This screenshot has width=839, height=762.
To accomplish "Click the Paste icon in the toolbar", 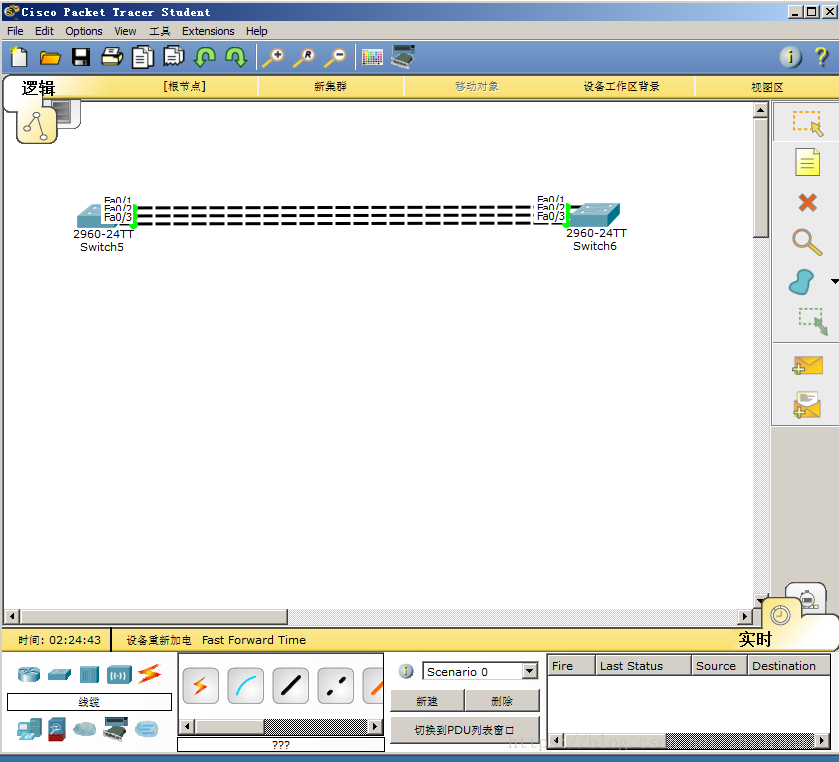I will (174, 56).
